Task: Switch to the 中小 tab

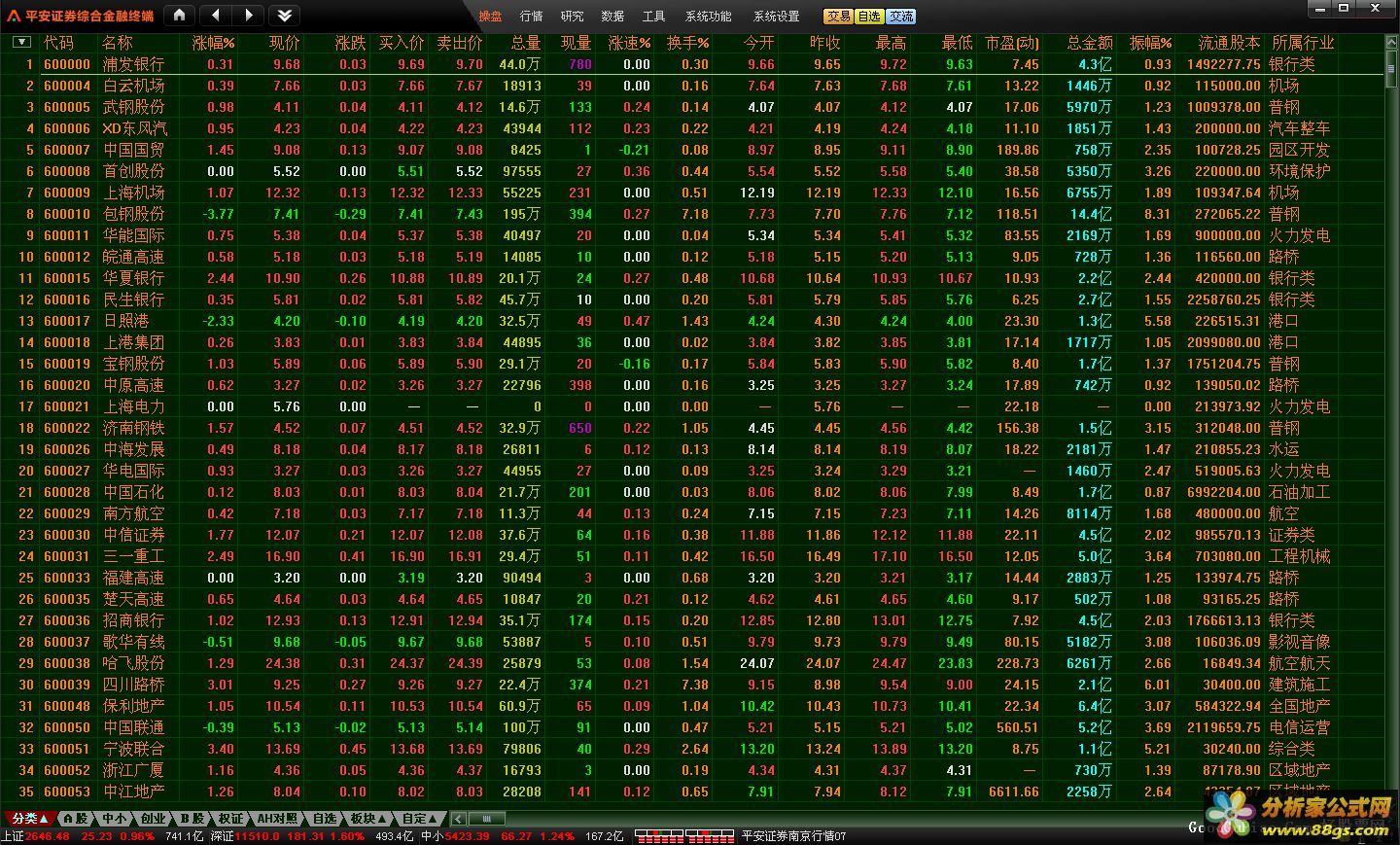Action: point(114,819)
